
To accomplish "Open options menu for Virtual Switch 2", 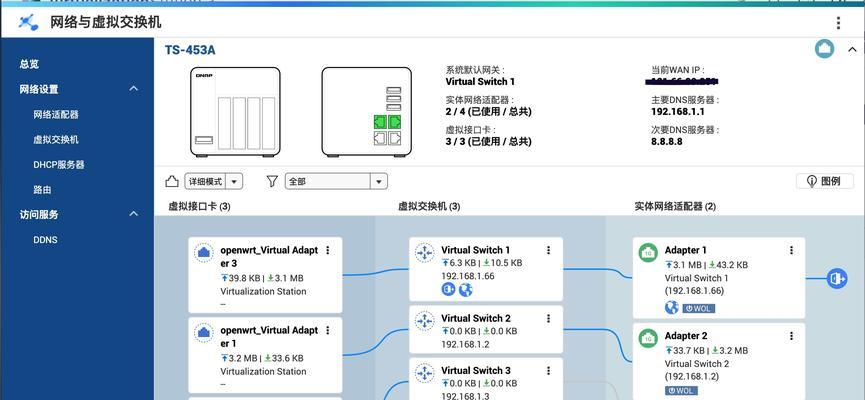I will 548,318.
